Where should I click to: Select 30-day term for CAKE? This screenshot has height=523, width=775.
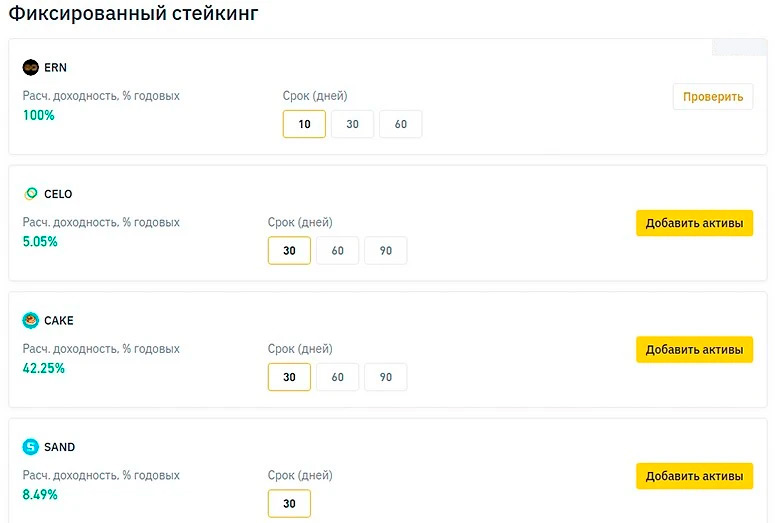tap(289, 377)
